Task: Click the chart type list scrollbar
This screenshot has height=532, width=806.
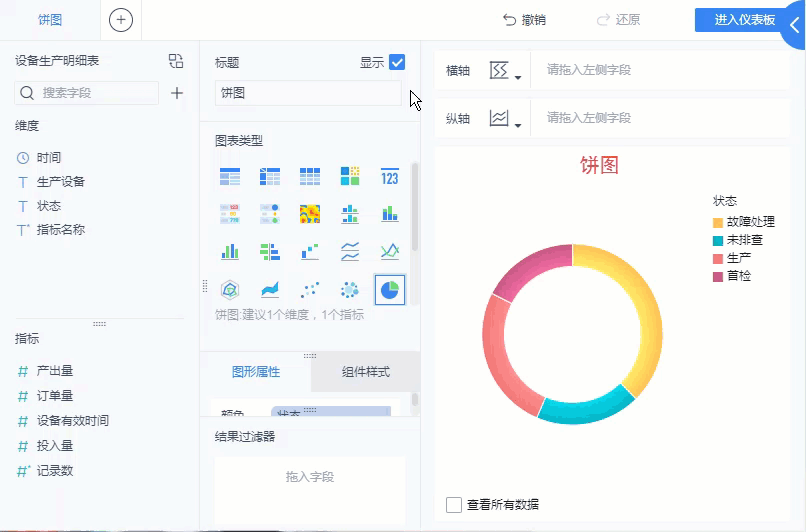Action: tap(414, 207)
